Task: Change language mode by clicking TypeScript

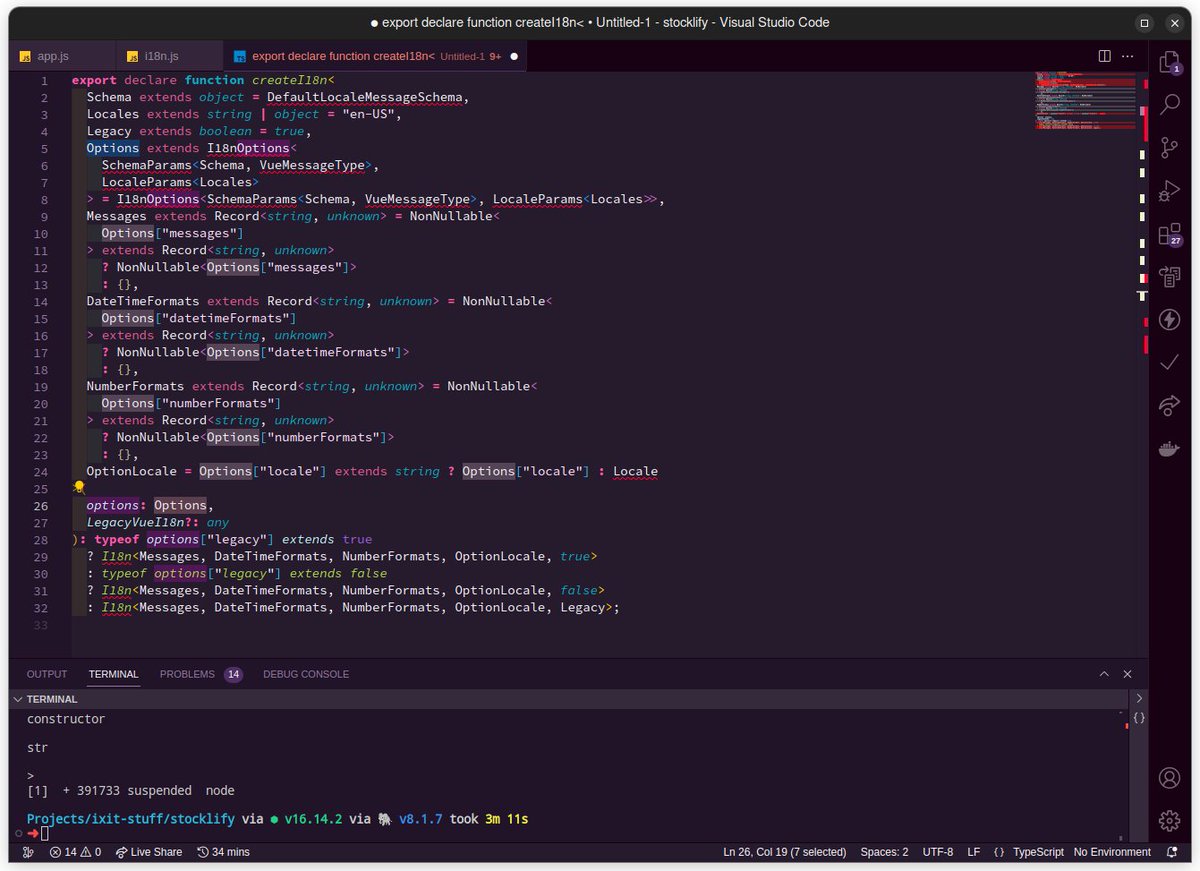Action: coord(1038,852)
